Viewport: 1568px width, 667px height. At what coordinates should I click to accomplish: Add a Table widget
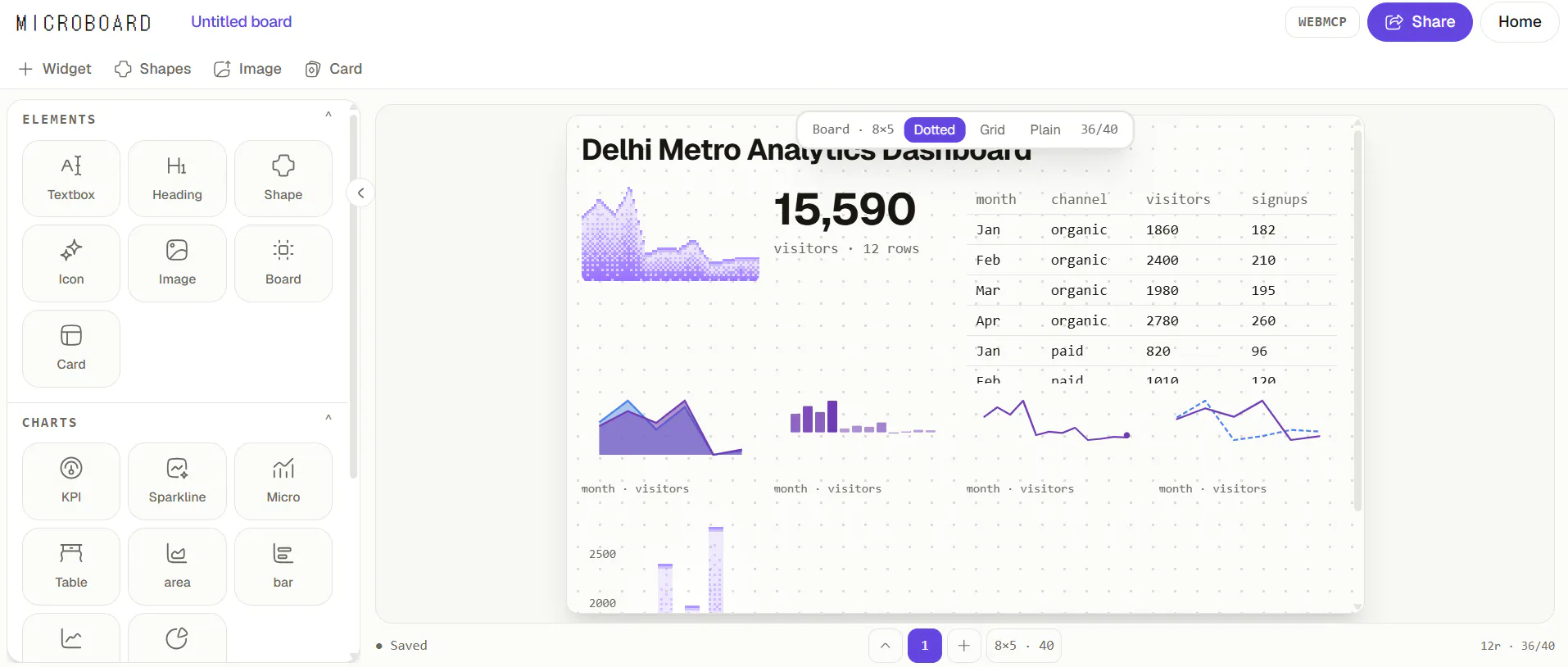click(71, 566)
